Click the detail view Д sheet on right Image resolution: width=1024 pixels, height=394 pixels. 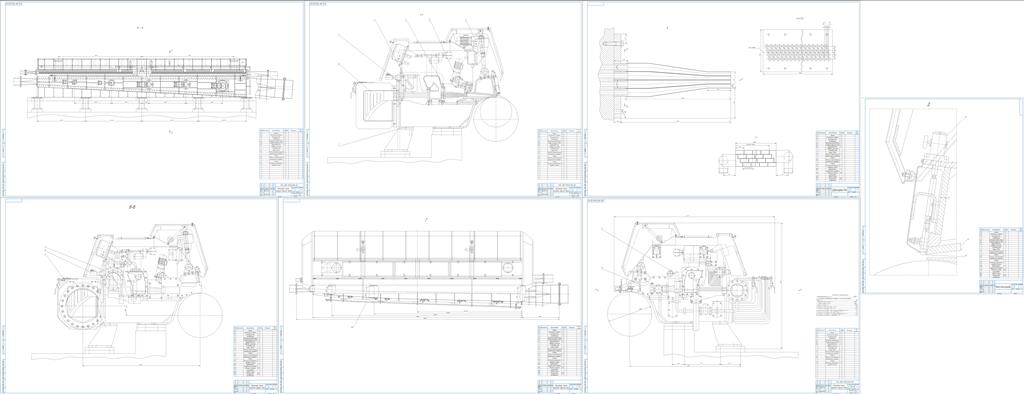(x=942, y=196)
